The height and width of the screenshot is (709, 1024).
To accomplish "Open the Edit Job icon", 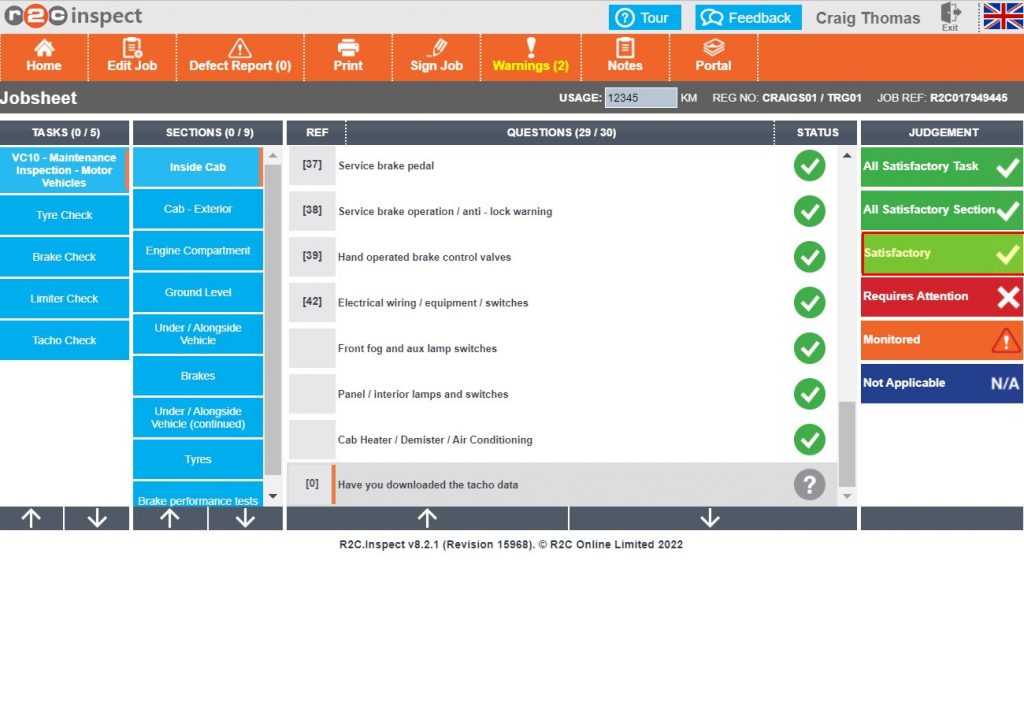I will pyautogui.click(x=131, y=58).
